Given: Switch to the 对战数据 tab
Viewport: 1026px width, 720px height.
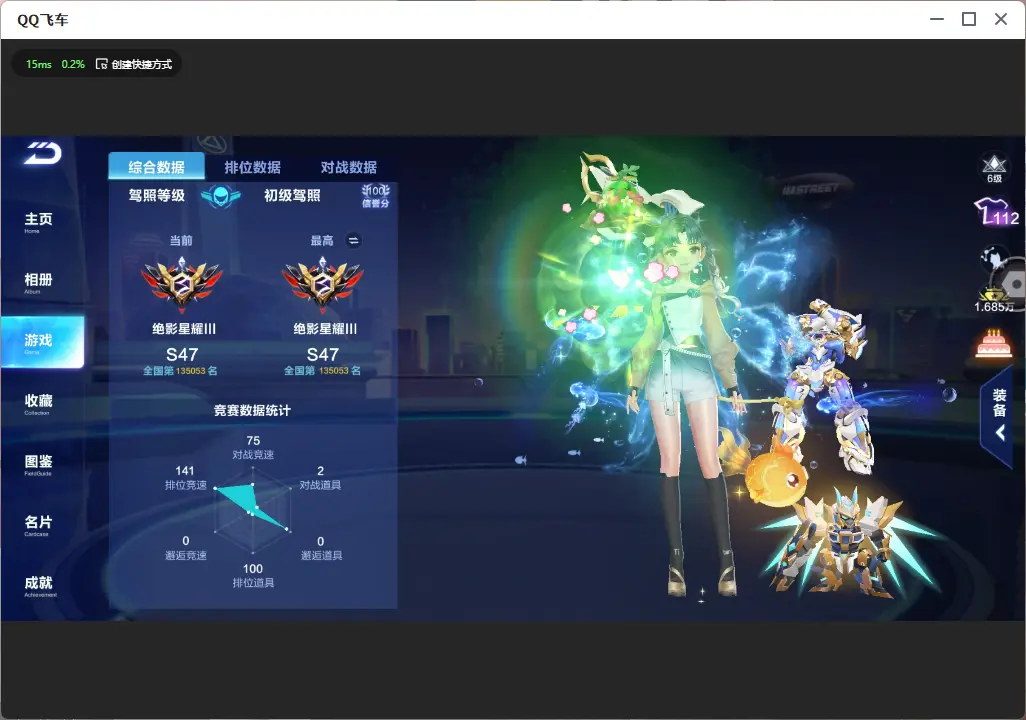Looking at the screenshot, I should pyautogui.click(x=349, y=168).
